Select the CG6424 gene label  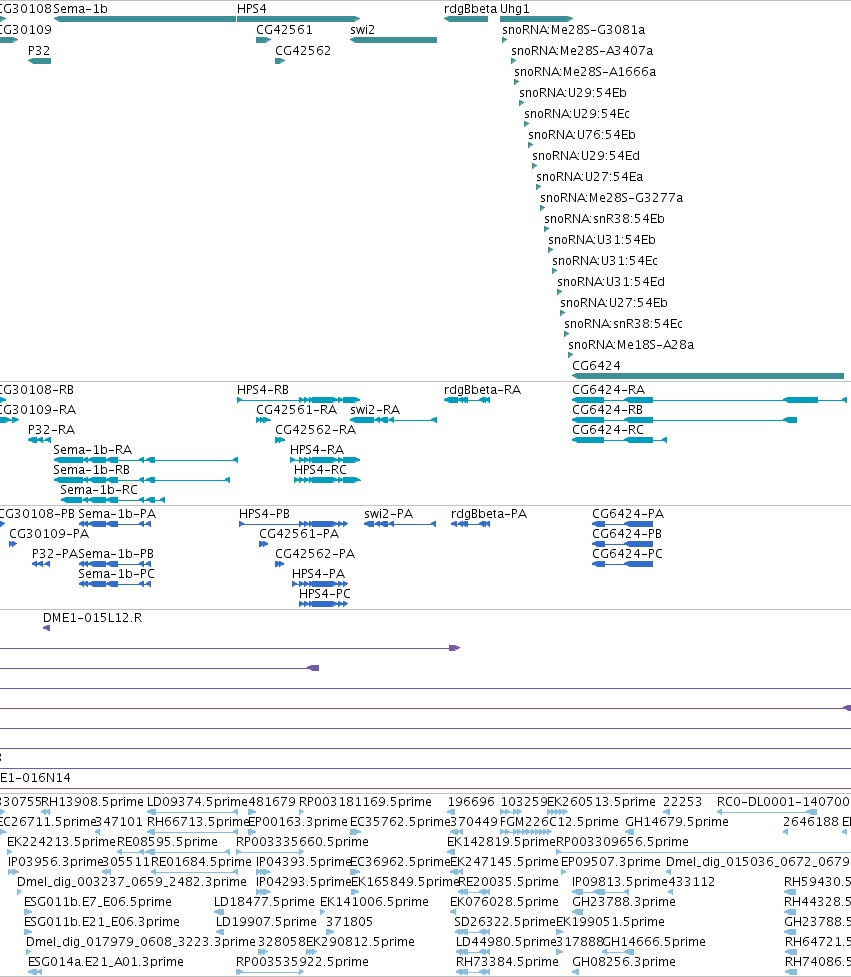tap(596, 366)
